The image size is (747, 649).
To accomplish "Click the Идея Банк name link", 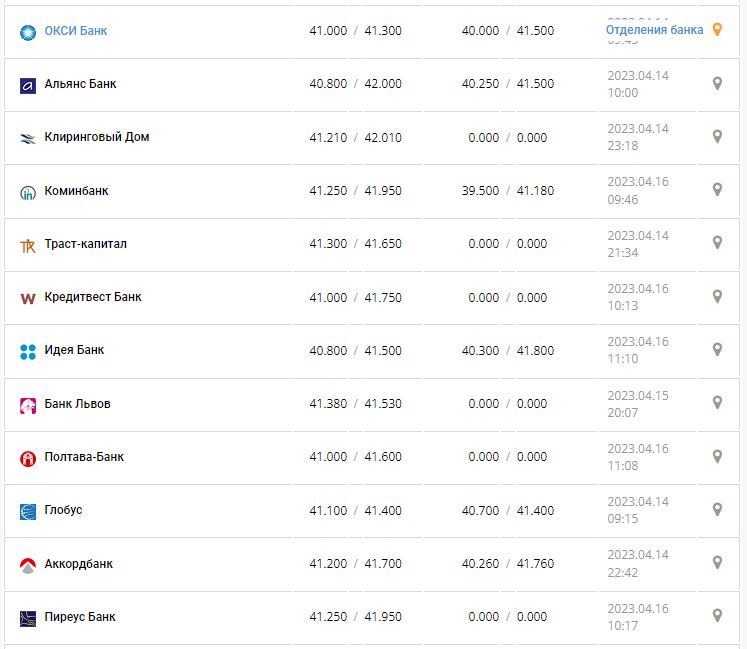I will pyautogui.click(x=74, y=350).
